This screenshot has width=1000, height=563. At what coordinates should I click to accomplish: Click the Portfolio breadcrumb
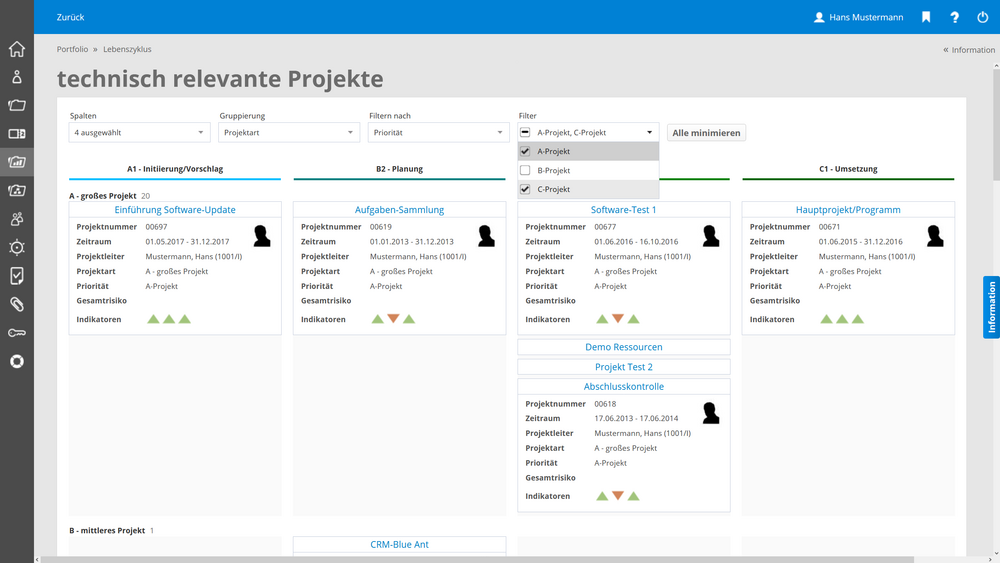pos(72,49)
